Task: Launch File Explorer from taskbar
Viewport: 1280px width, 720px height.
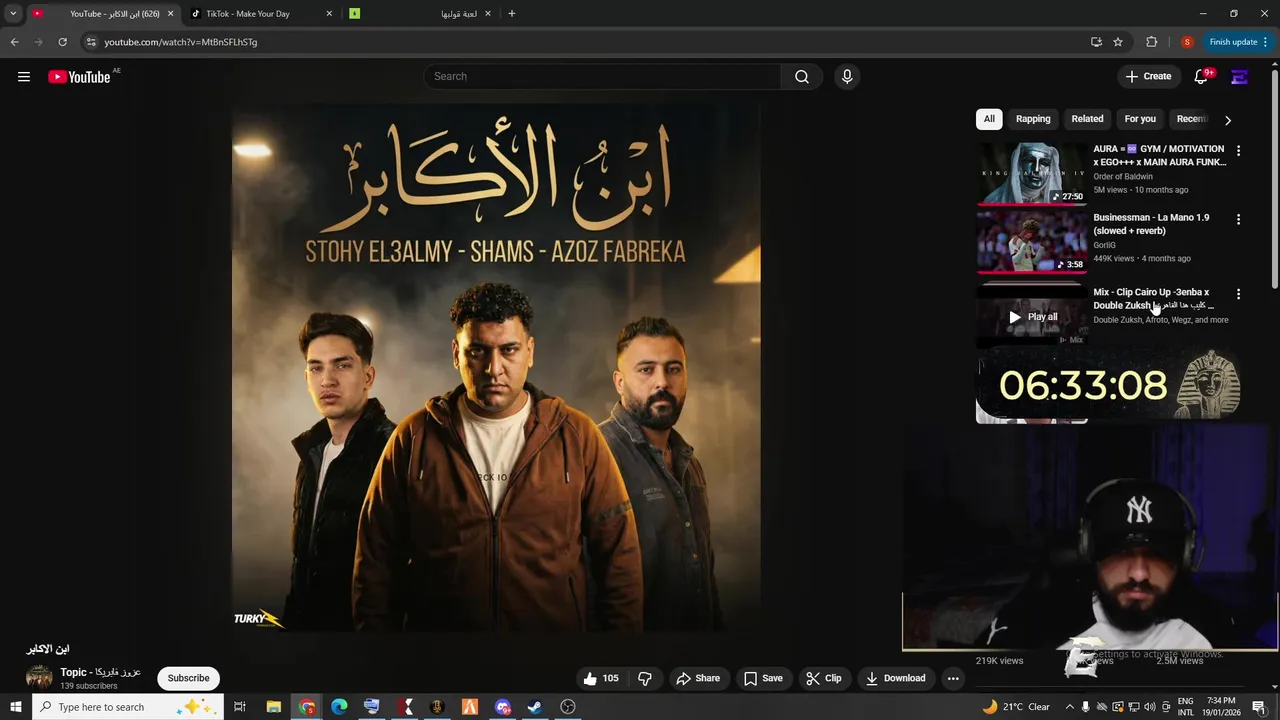Action: (x=273, y=707)
